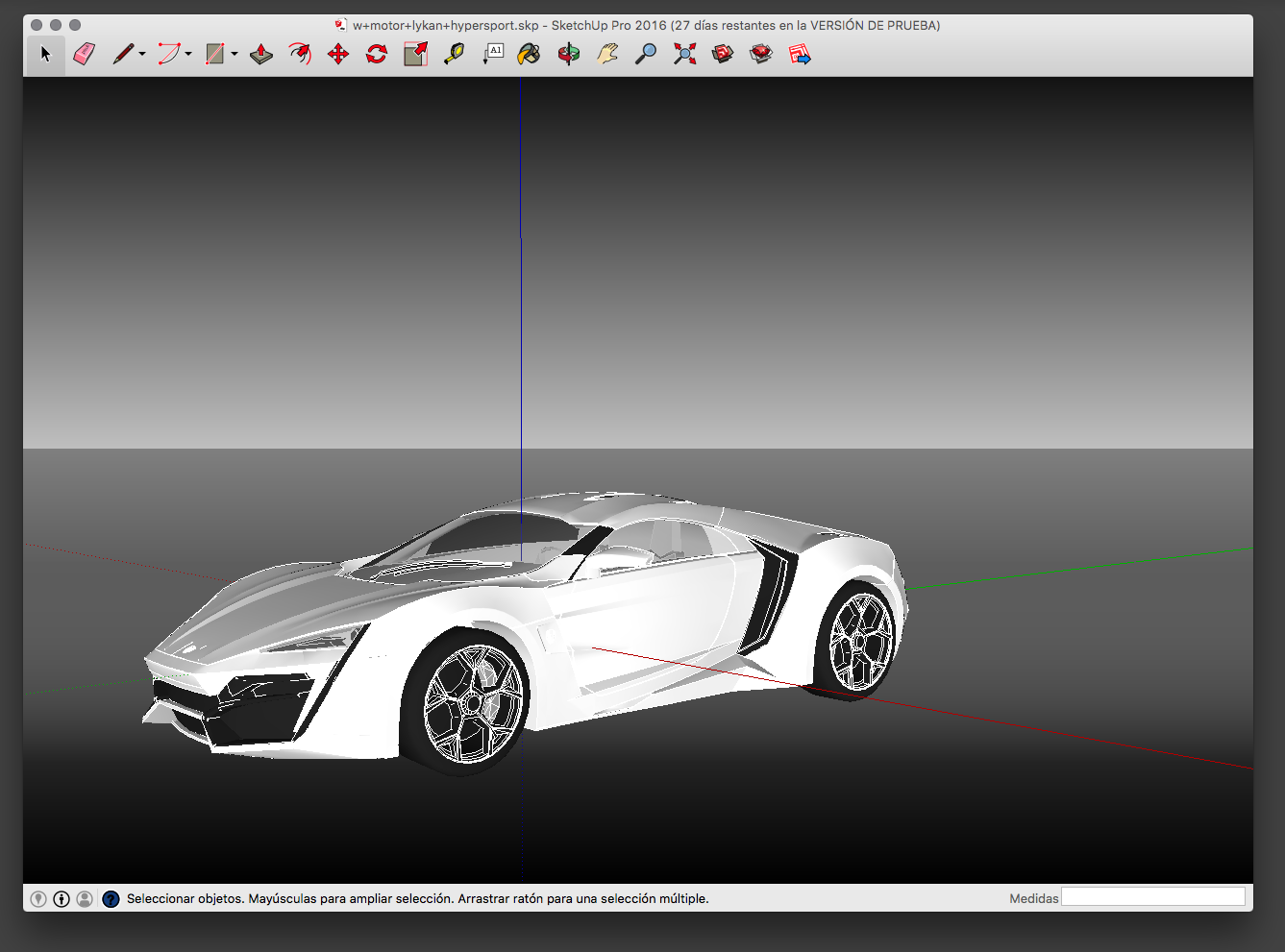The width and height of the screenshot is (1285, 952).
Task: Select the arrow Select tool
Action: pyautogui.click(x=45, y=55)
